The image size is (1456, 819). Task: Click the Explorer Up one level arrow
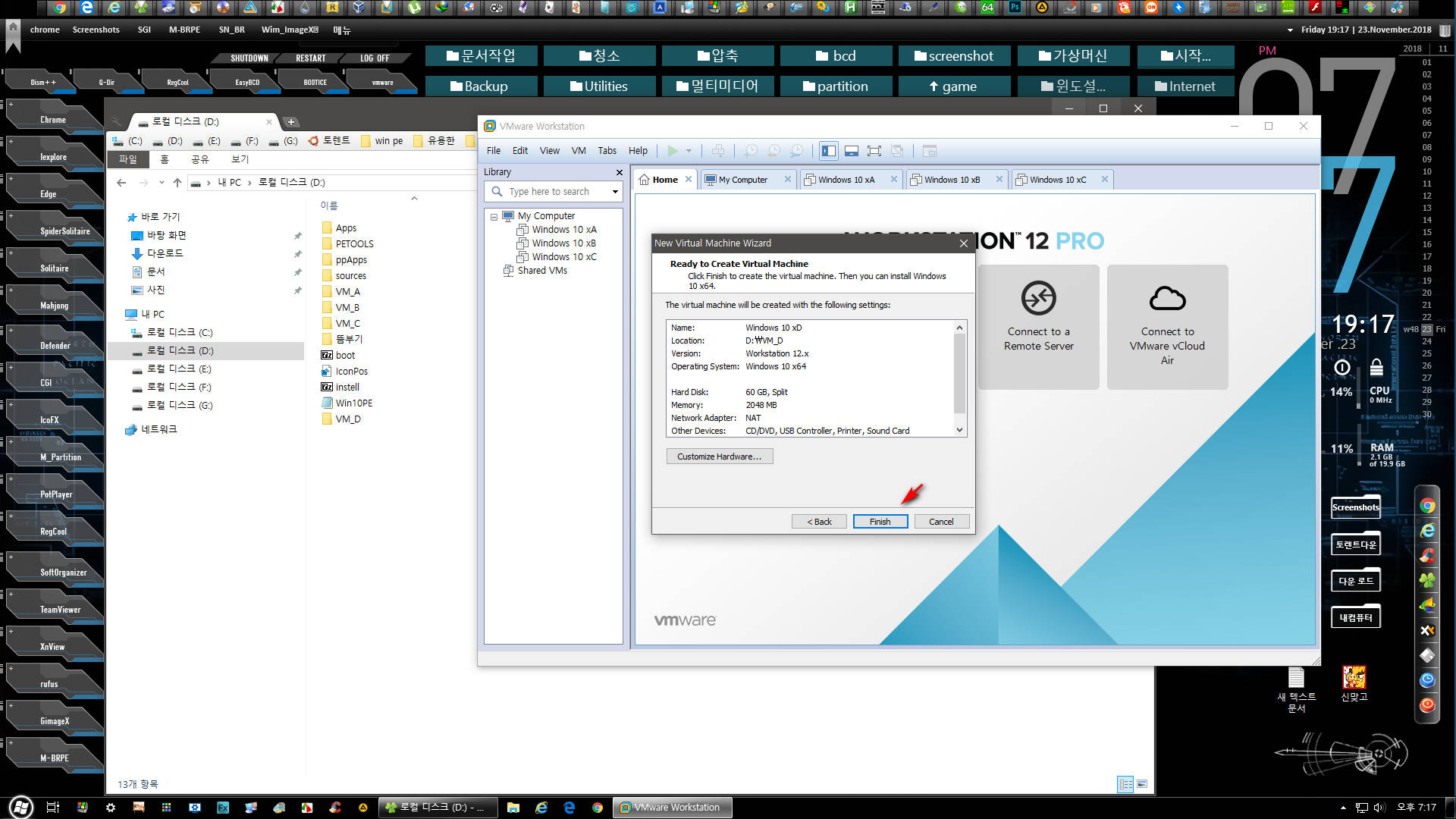point(177,183)
